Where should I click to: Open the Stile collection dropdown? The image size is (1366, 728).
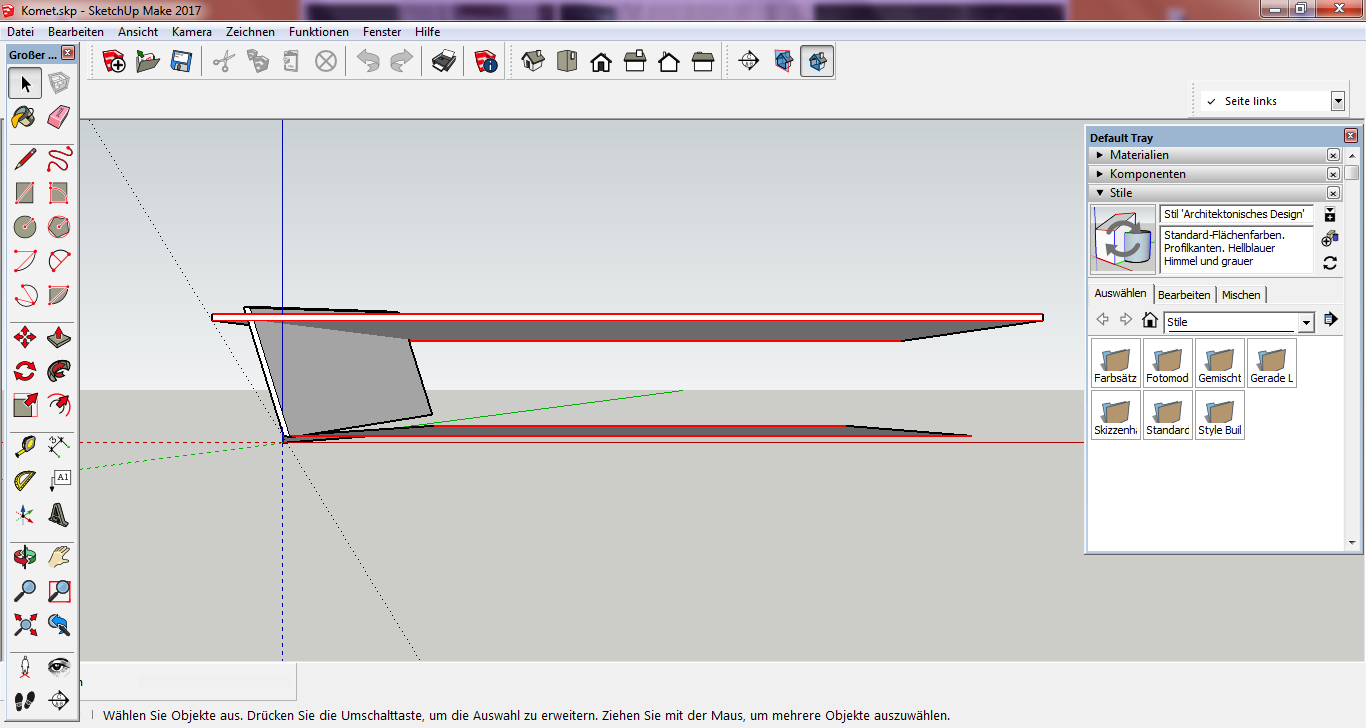[x=1305, y=322]
